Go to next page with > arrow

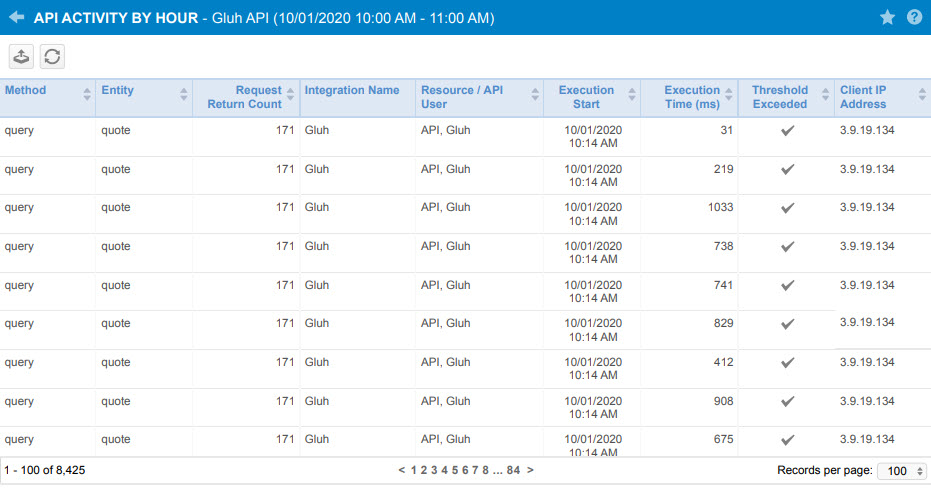point(530,470)
